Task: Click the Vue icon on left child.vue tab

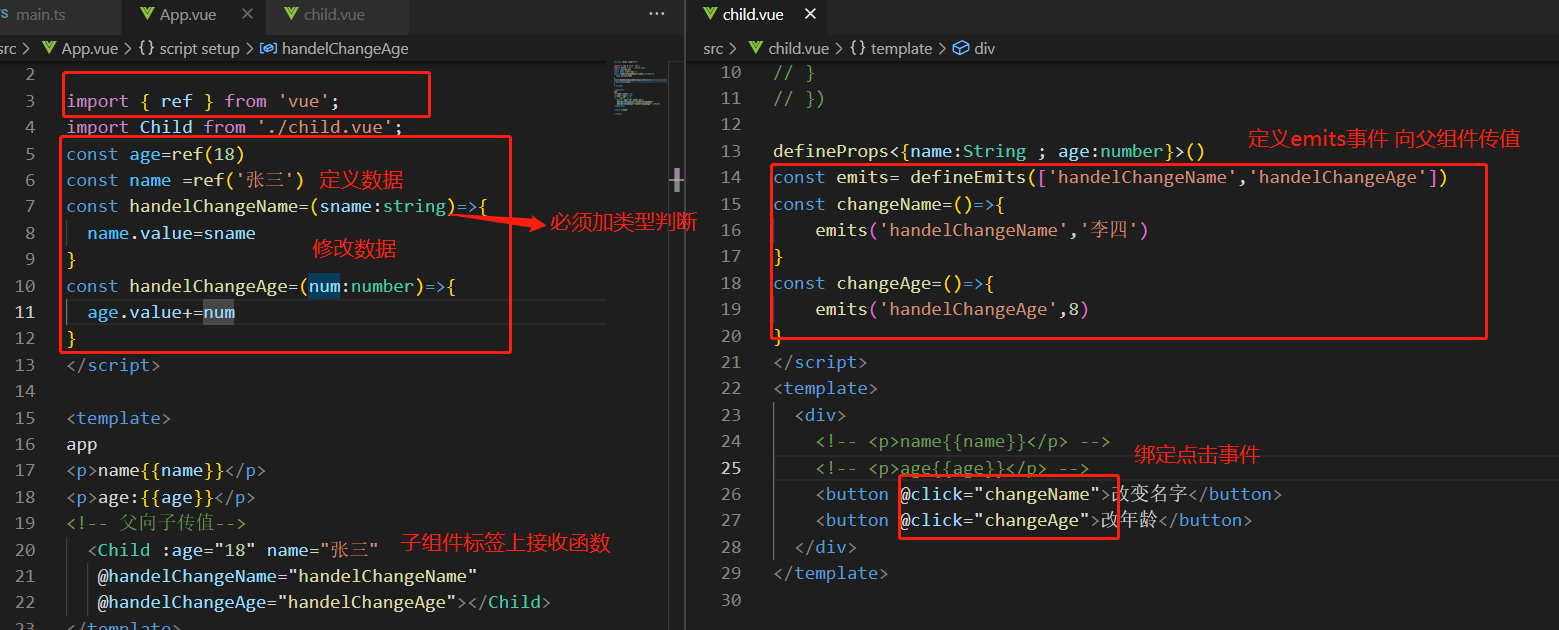Action: [291, 15]
